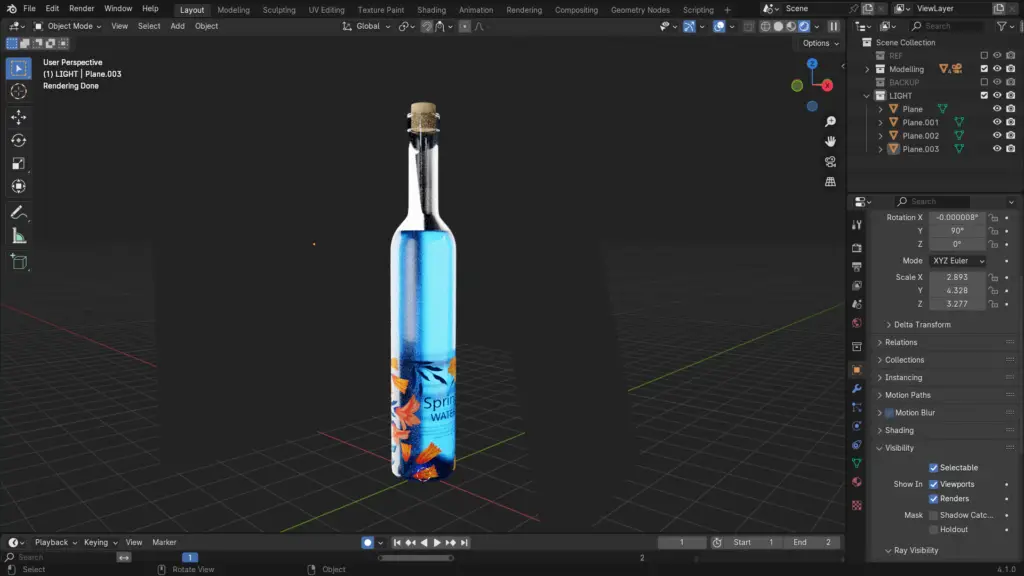
Task: Expand the Delta Transform panel
Action: pos(921,325)
